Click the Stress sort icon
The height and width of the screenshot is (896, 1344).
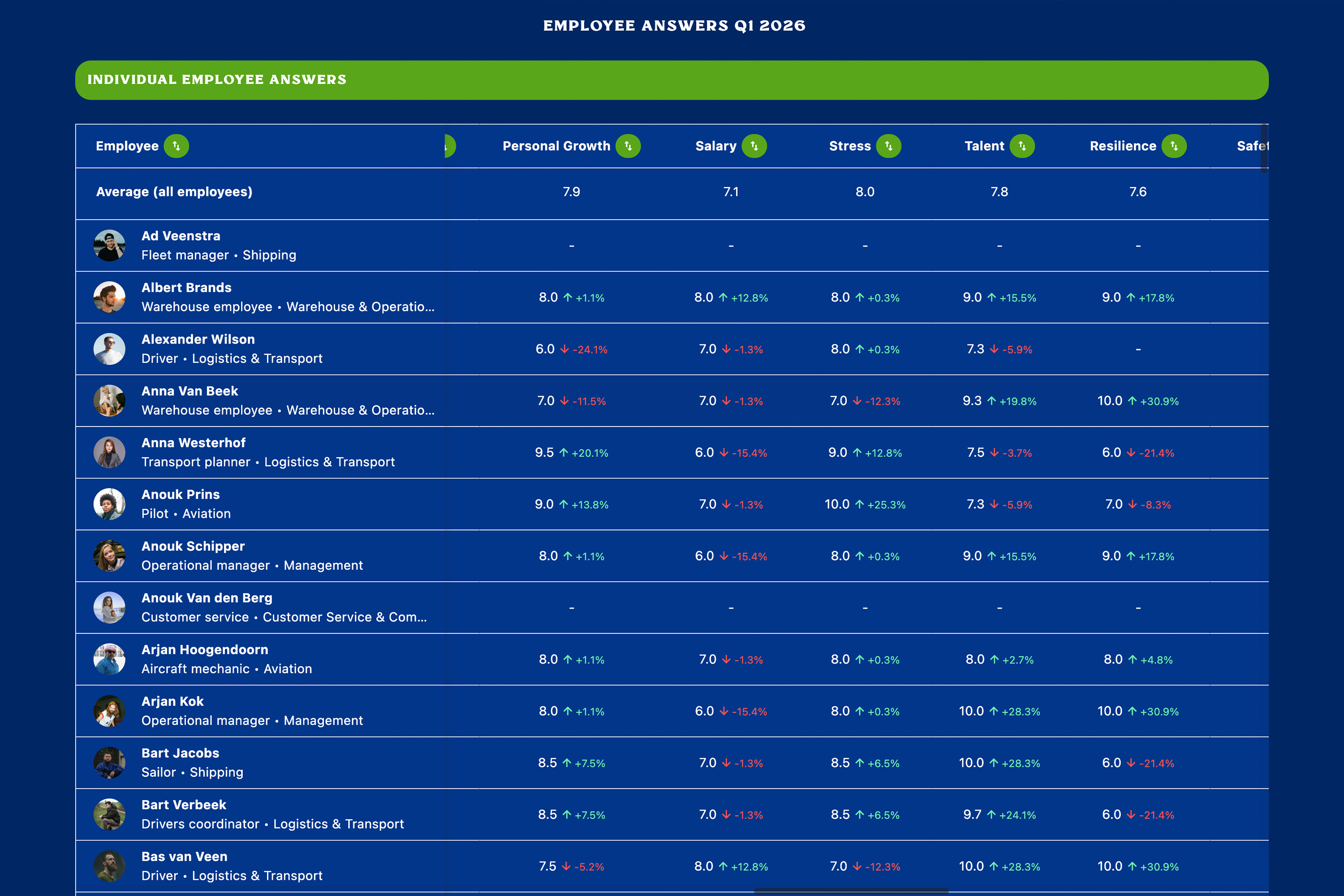pyautogui.click(x=888, y=146)
